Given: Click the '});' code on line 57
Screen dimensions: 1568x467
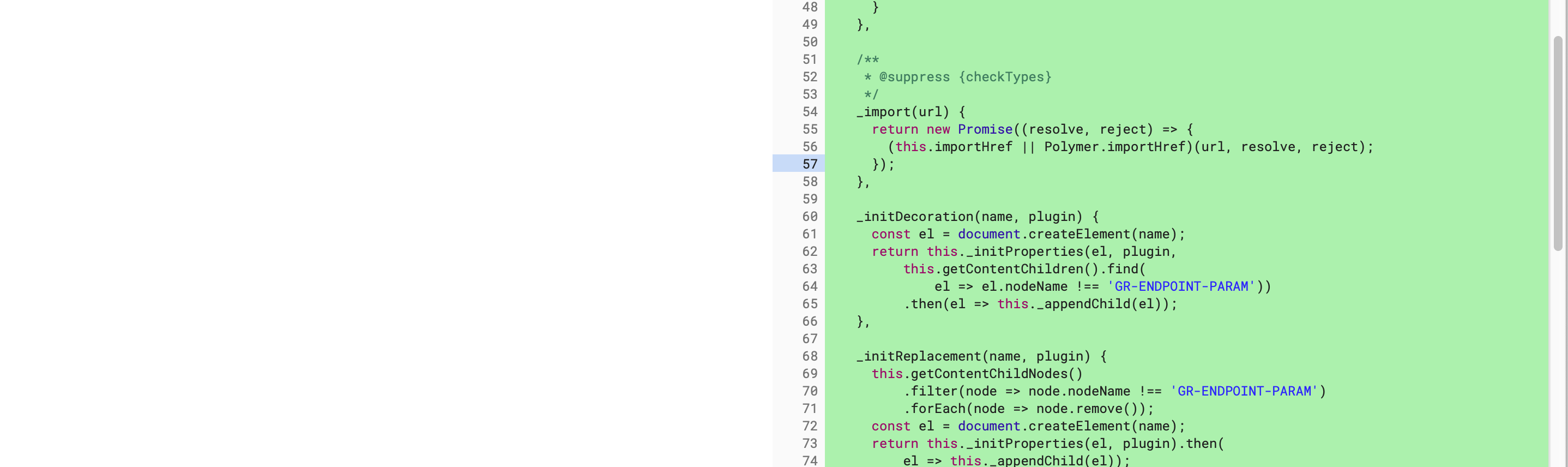Looking at the screenshot, I should pyautogui.click(x=883, y=164).
